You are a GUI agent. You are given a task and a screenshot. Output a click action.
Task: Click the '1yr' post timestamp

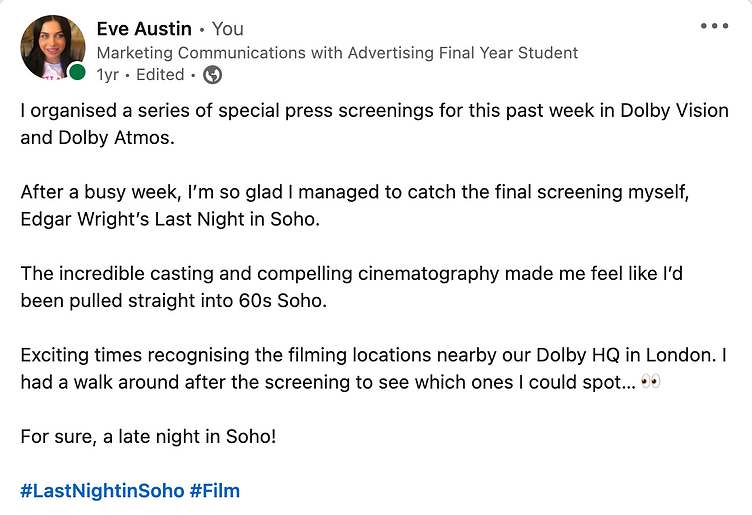(107, 75)
